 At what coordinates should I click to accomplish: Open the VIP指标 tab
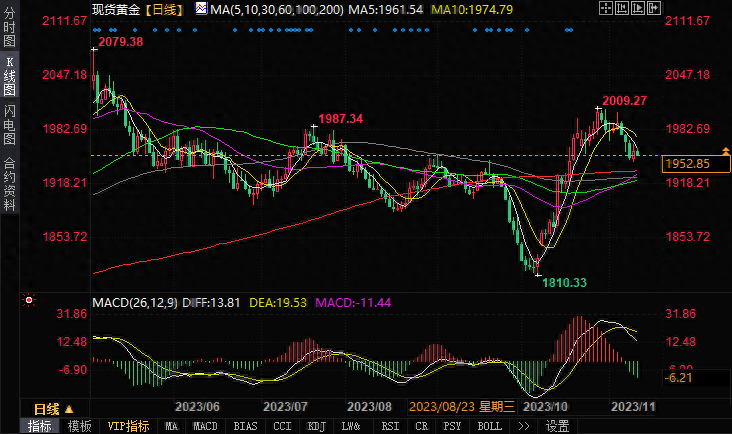(127, 426)
